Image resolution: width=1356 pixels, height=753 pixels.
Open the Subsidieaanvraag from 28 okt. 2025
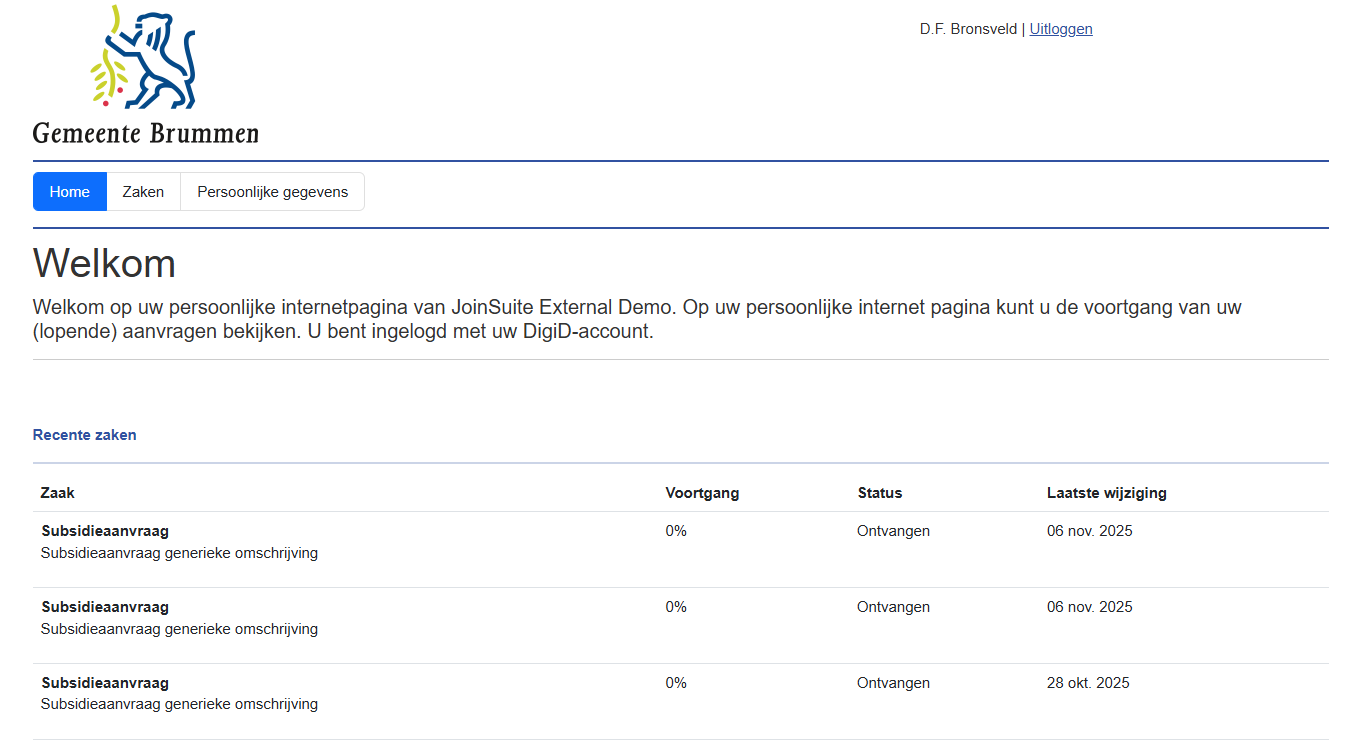pos(104,683)
